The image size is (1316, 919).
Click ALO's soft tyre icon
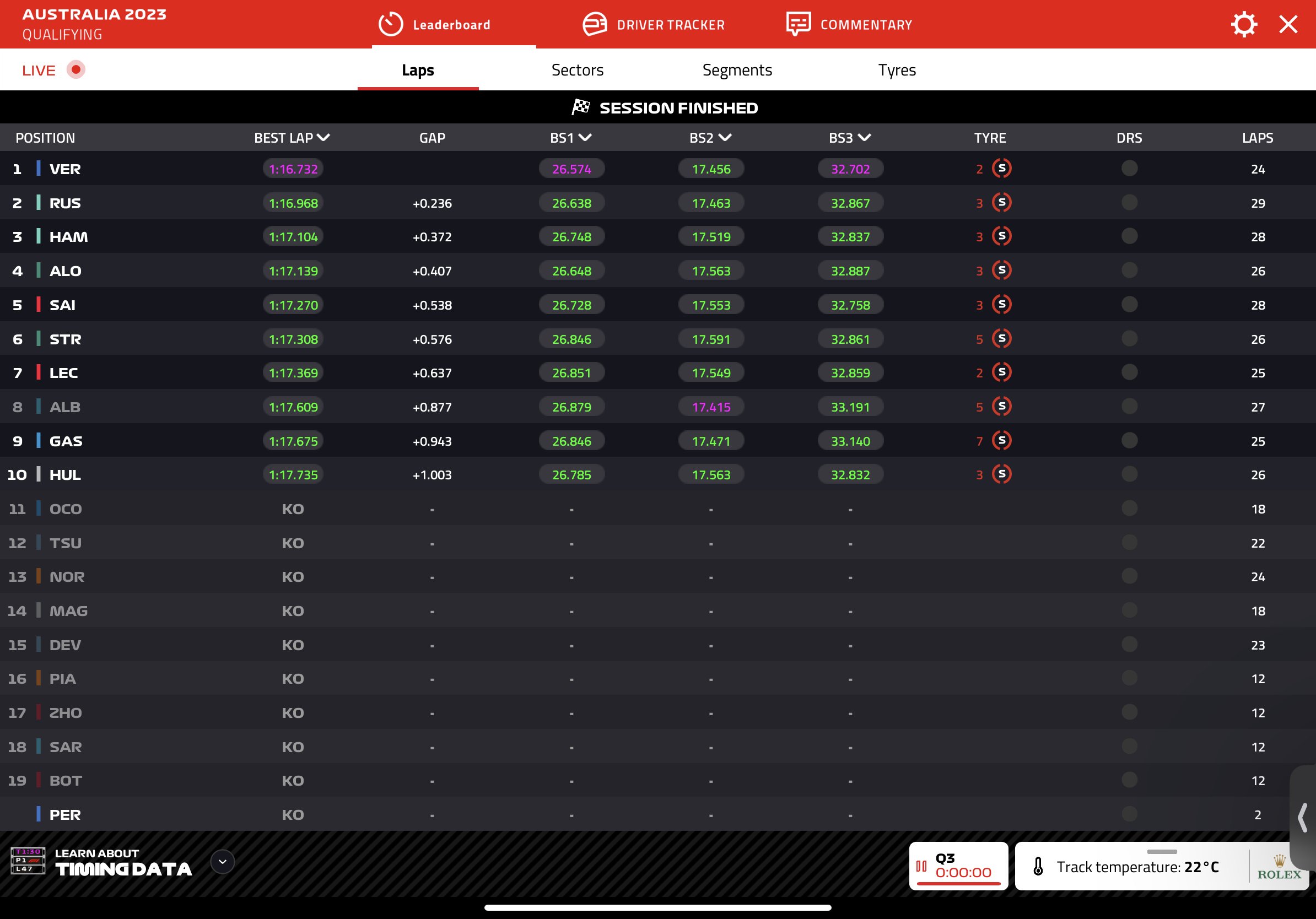click(x=1001, y=270)
